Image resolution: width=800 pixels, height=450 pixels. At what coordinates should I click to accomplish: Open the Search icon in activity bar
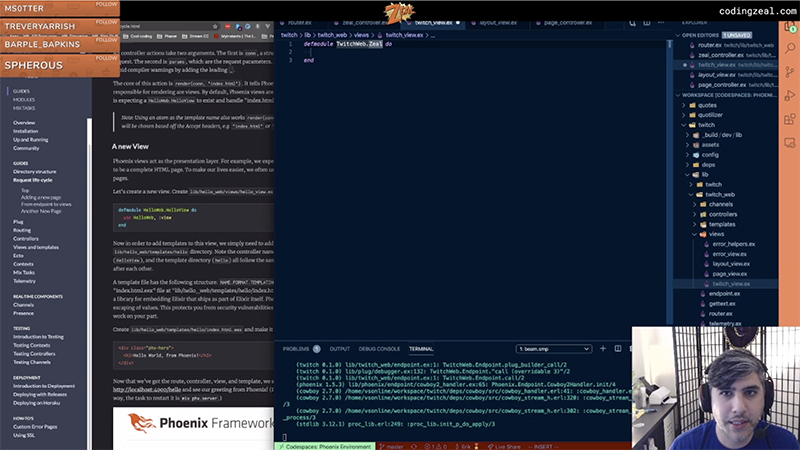click(790, 48)
